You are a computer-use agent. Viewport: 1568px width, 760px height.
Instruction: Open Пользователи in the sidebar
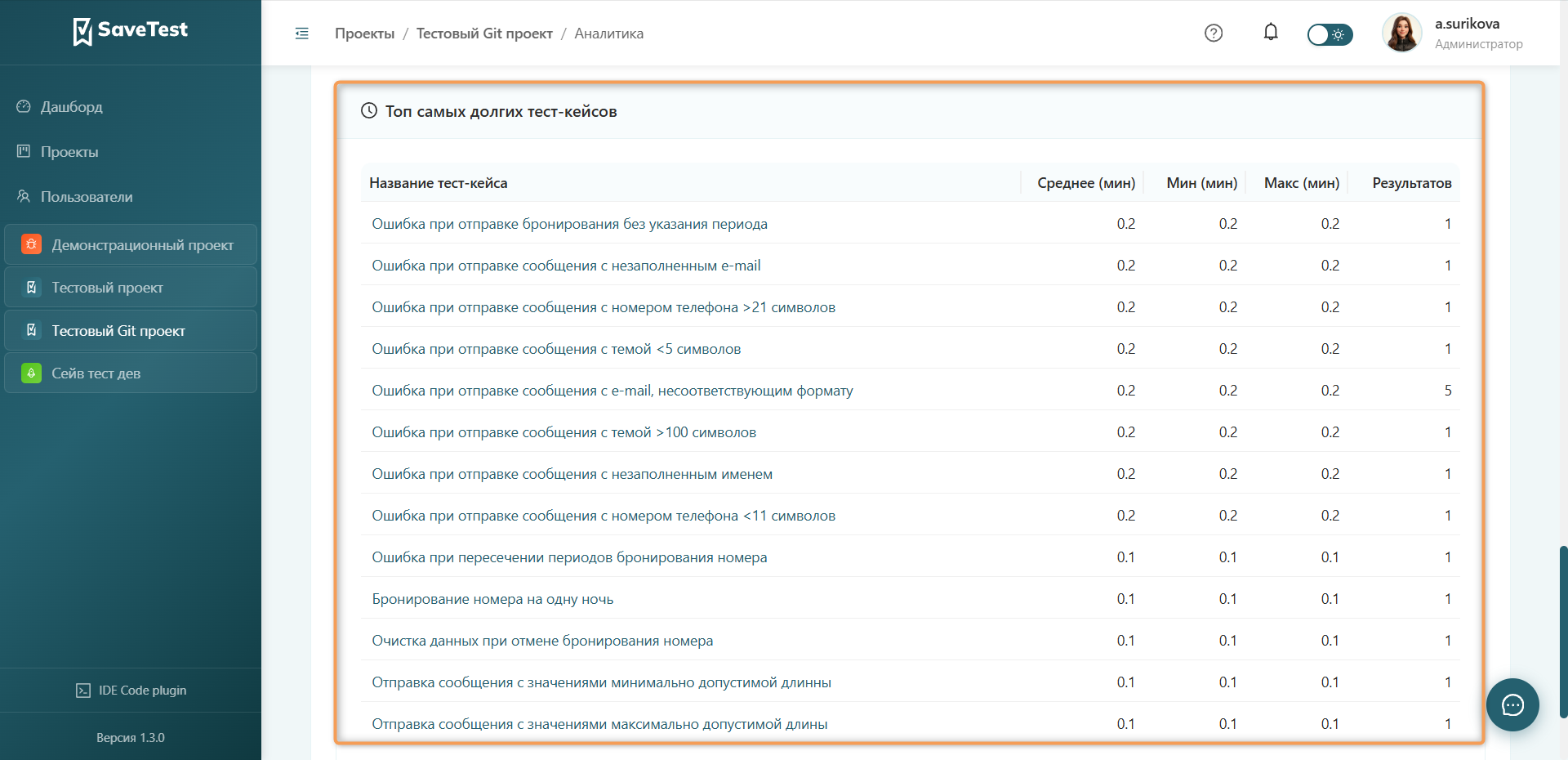(87, 196)
